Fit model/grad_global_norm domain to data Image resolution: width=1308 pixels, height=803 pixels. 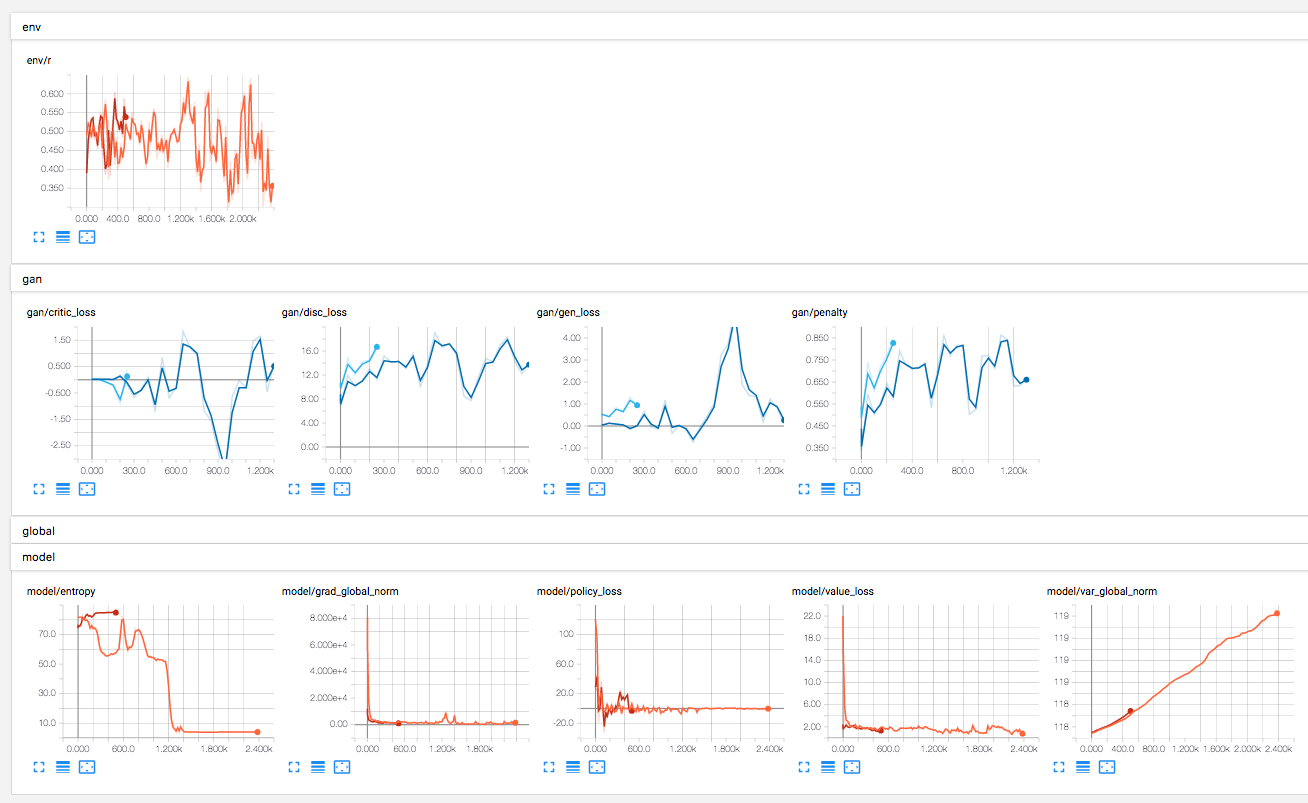tap(342, 767)
